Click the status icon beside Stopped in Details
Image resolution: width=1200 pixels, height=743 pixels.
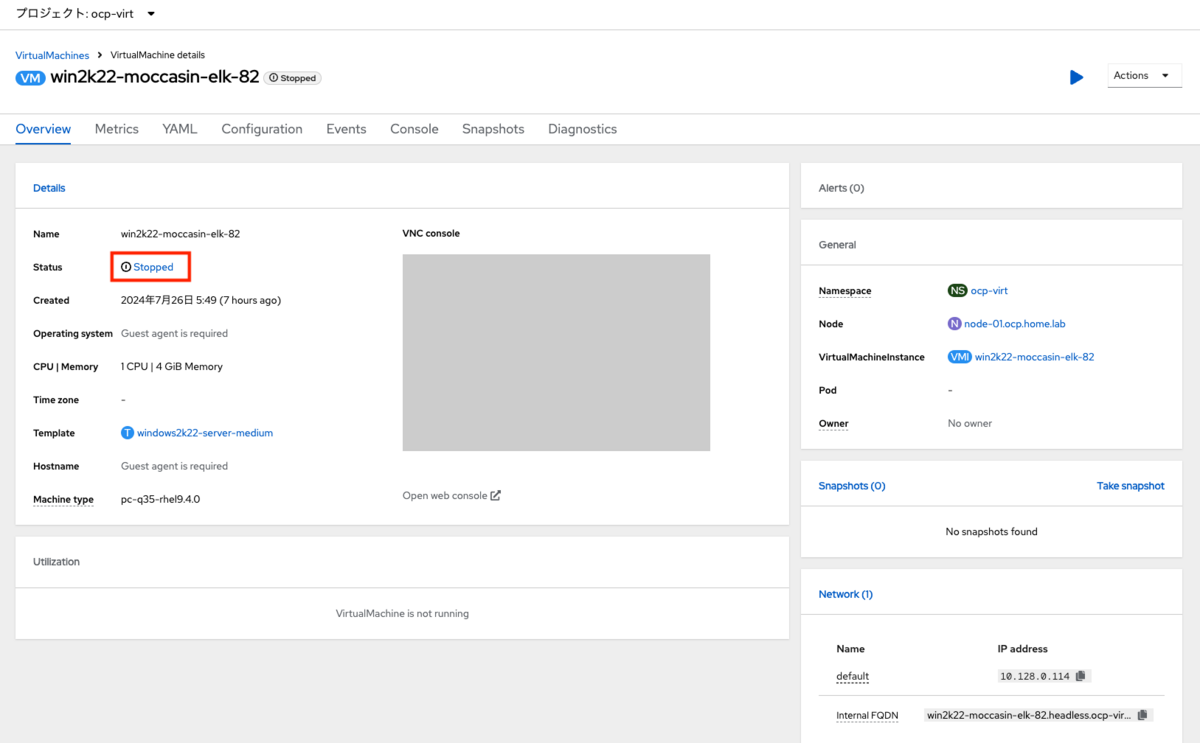[126, 267]
